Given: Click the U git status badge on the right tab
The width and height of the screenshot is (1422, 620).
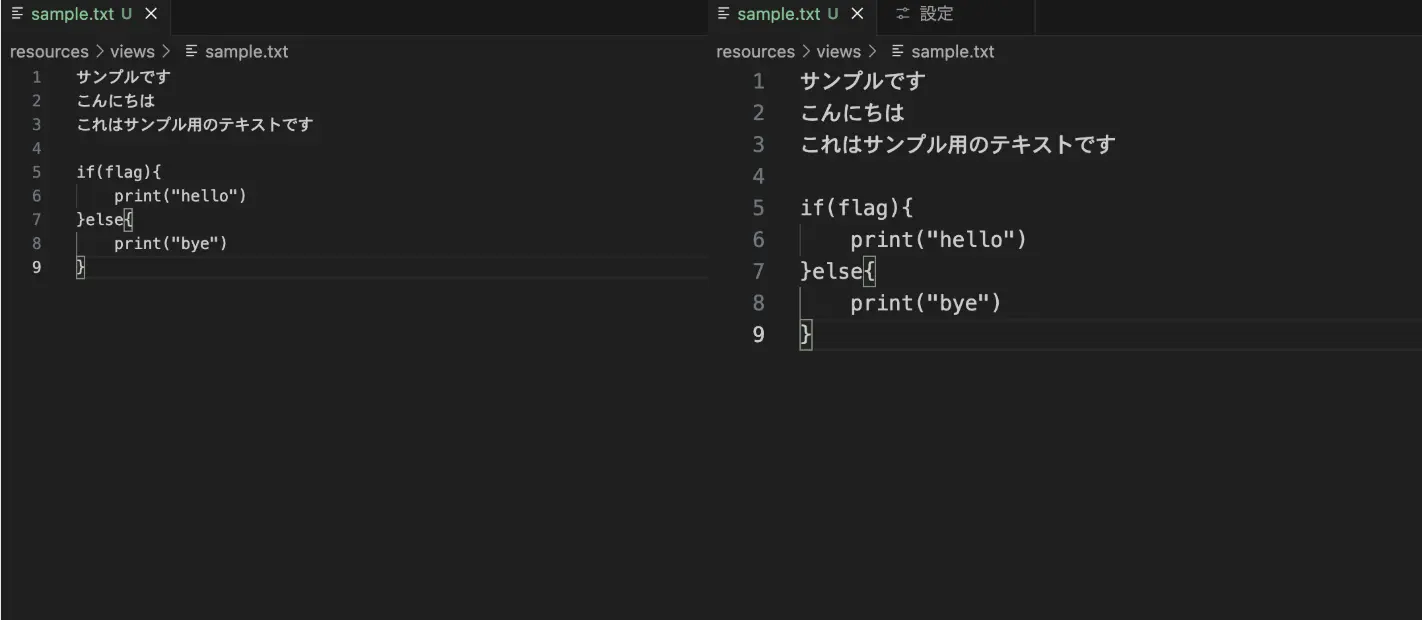Looking at the screenshot, I should 832,14.
